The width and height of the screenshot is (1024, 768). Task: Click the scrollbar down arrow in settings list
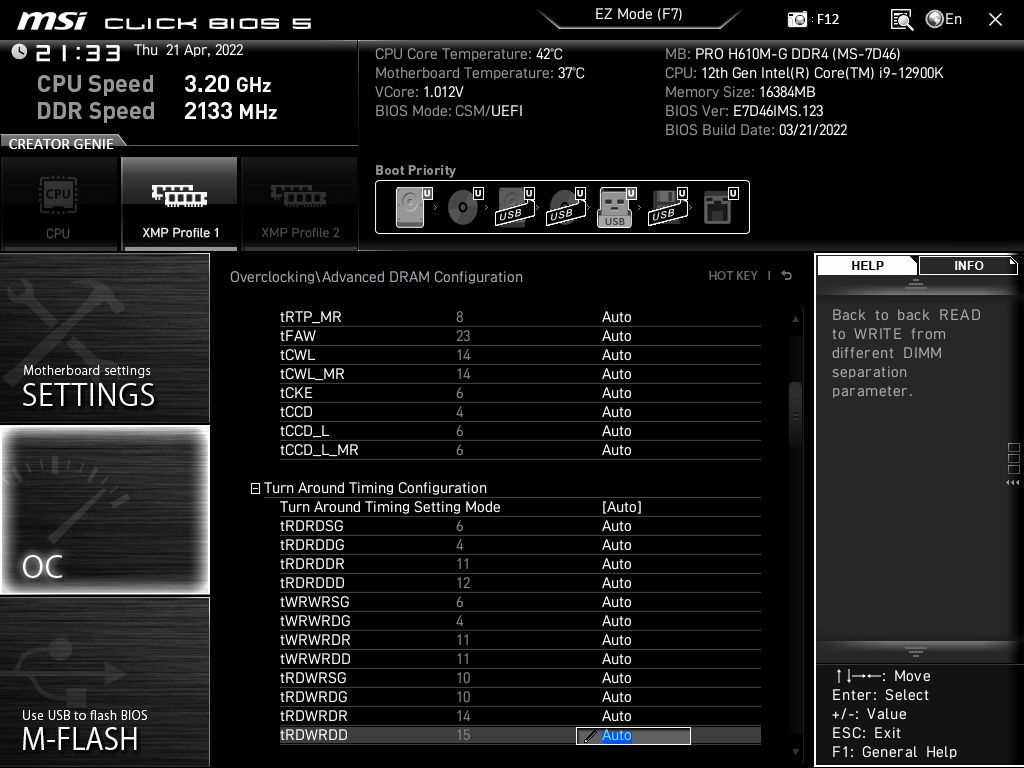coord(795,752)
